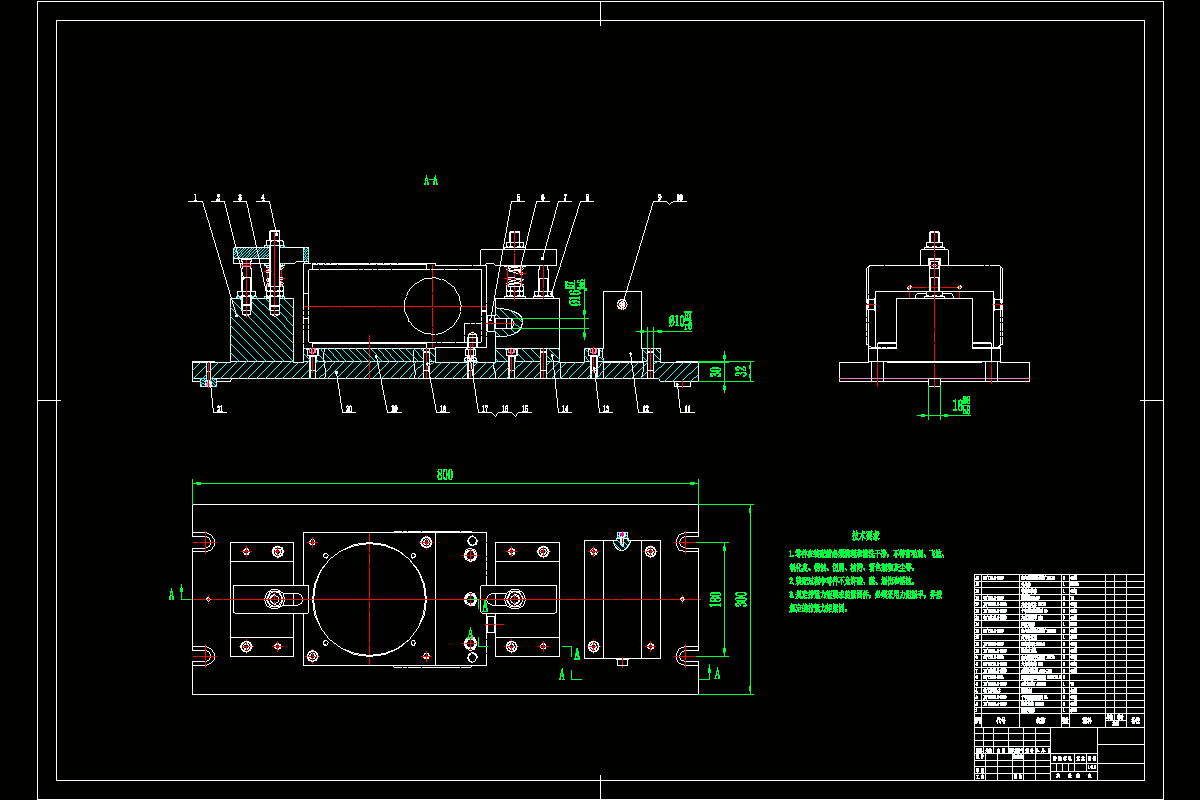Select part balloon number 13

(x=605, y=409)
